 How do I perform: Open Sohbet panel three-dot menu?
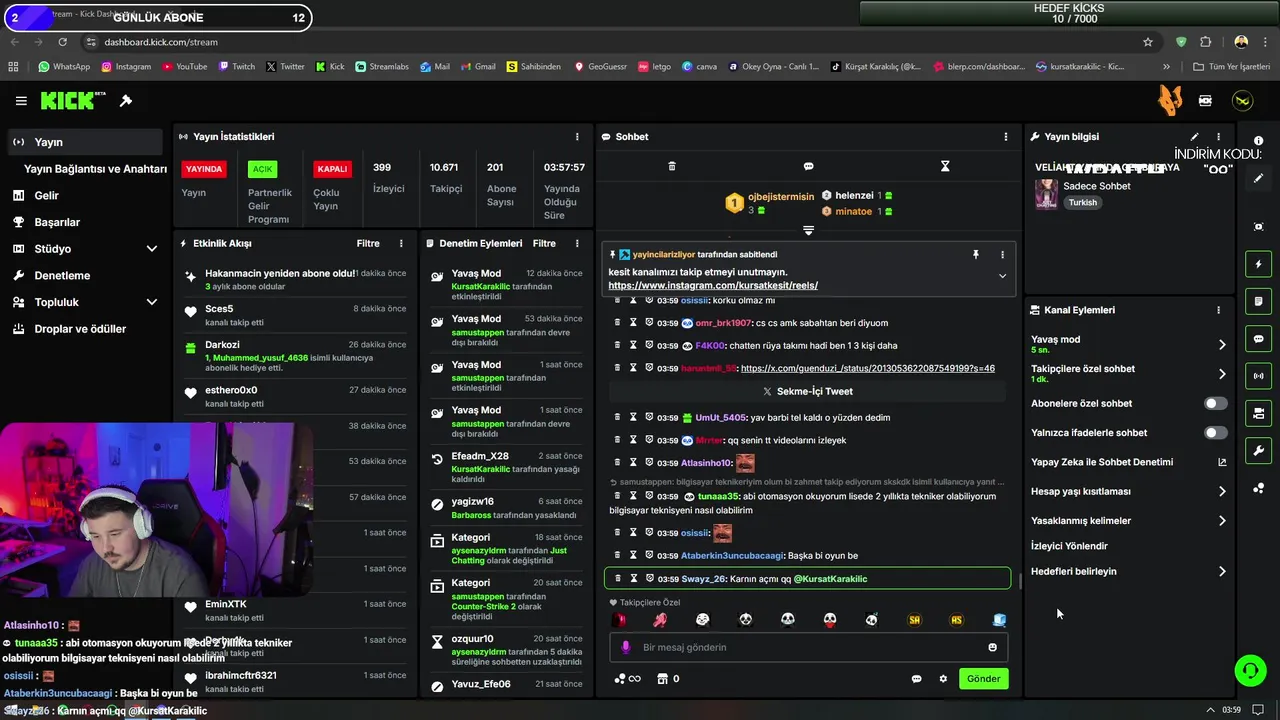pyautogui.click(x=1006, y=136)
